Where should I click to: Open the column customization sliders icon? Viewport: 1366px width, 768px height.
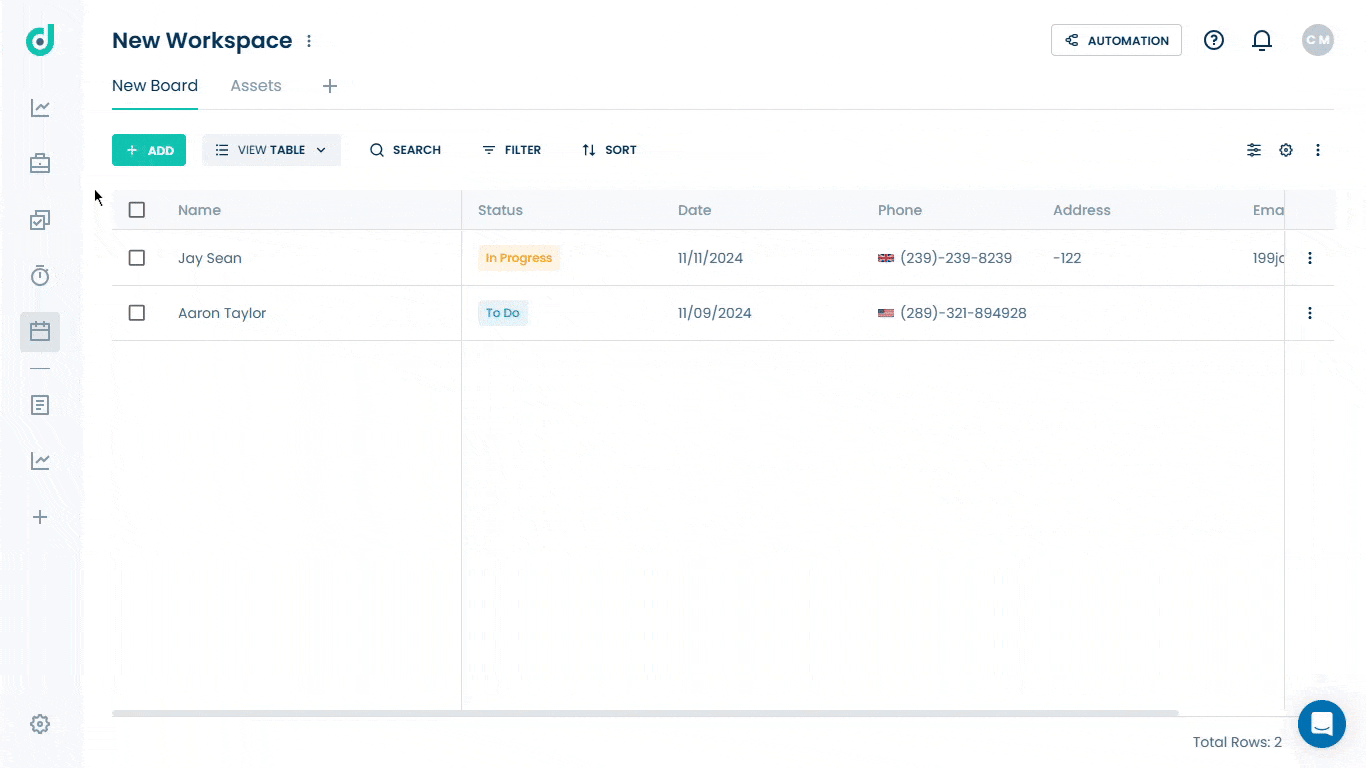1254,150
